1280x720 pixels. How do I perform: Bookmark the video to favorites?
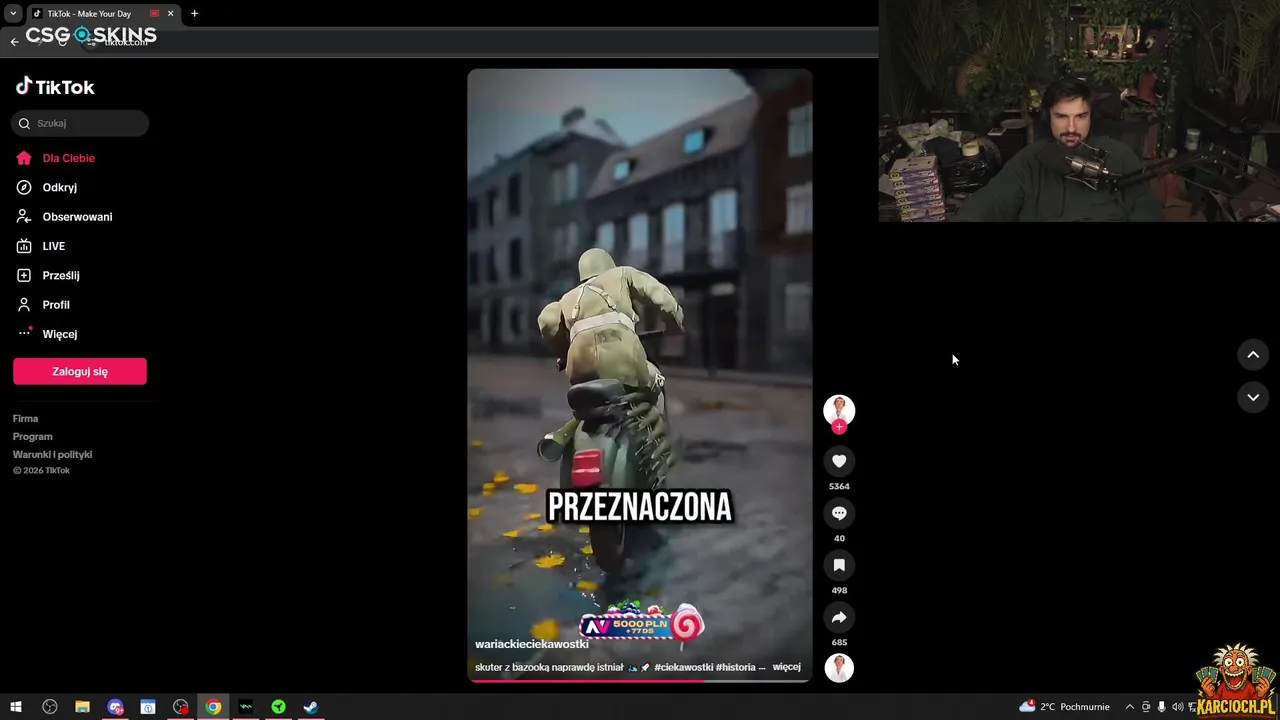click(839, 565)
